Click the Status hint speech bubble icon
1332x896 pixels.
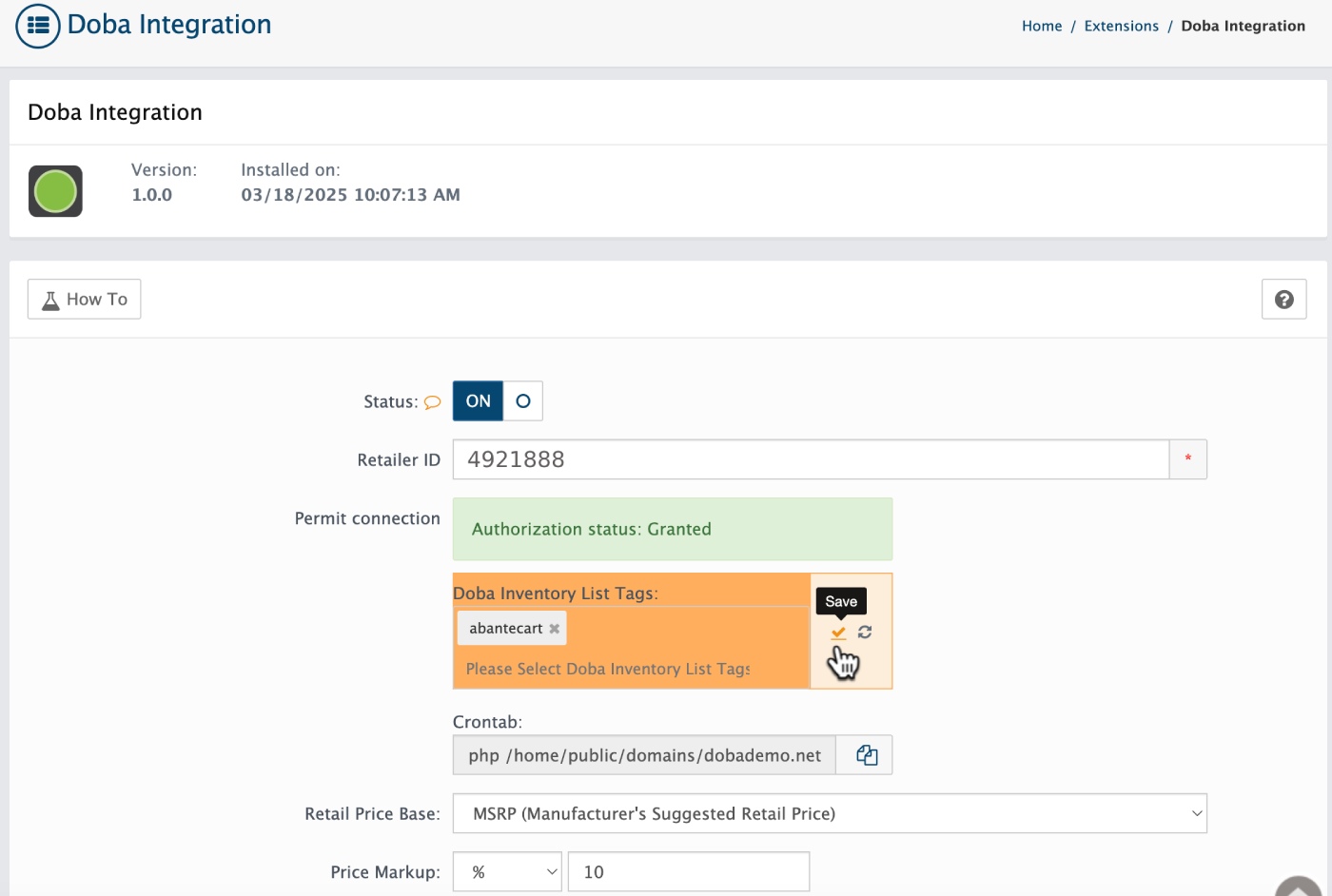click(x=432, y=402)
